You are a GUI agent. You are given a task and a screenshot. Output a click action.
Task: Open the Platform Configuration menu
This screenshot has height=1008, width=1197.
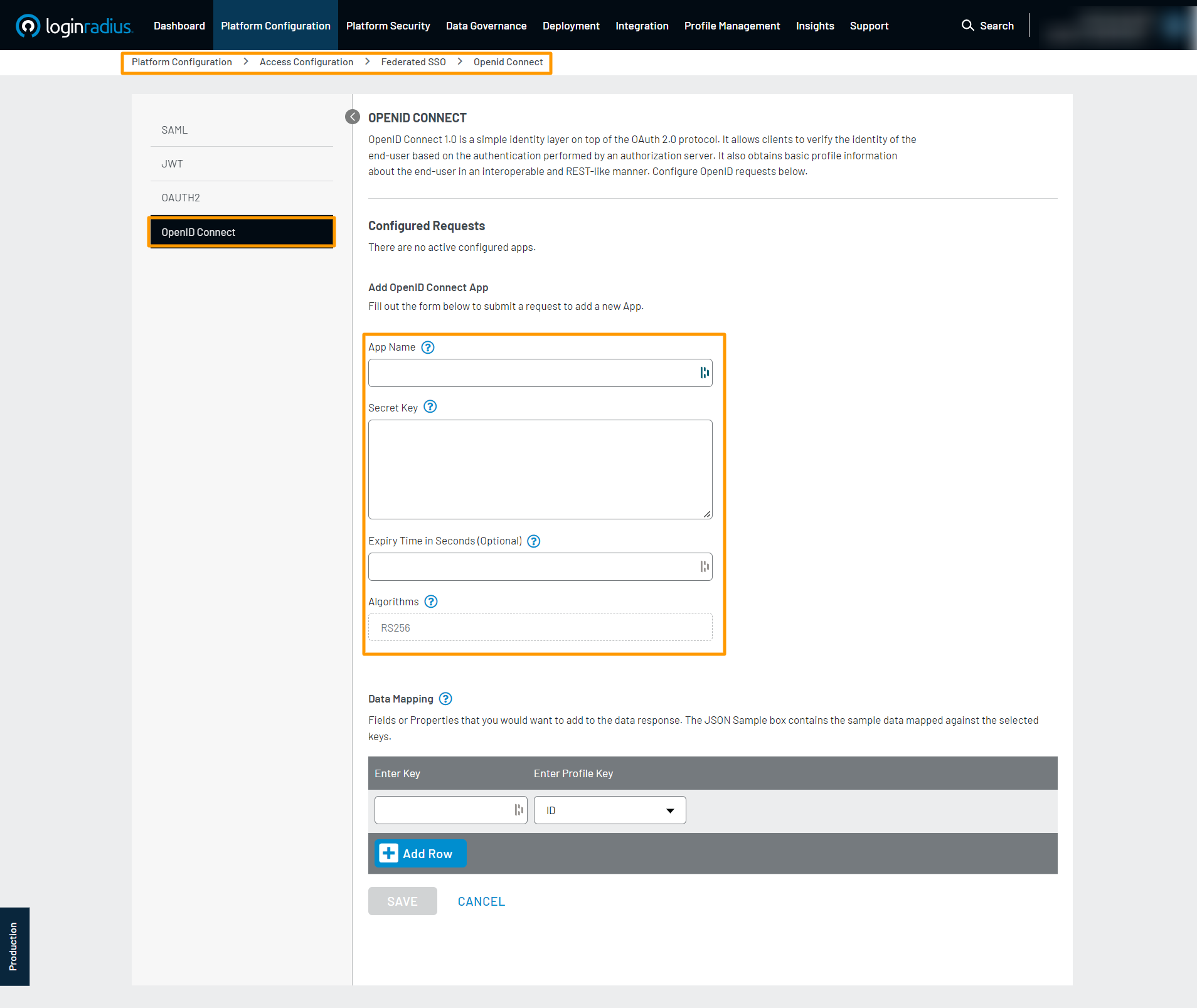coord(275,26)
